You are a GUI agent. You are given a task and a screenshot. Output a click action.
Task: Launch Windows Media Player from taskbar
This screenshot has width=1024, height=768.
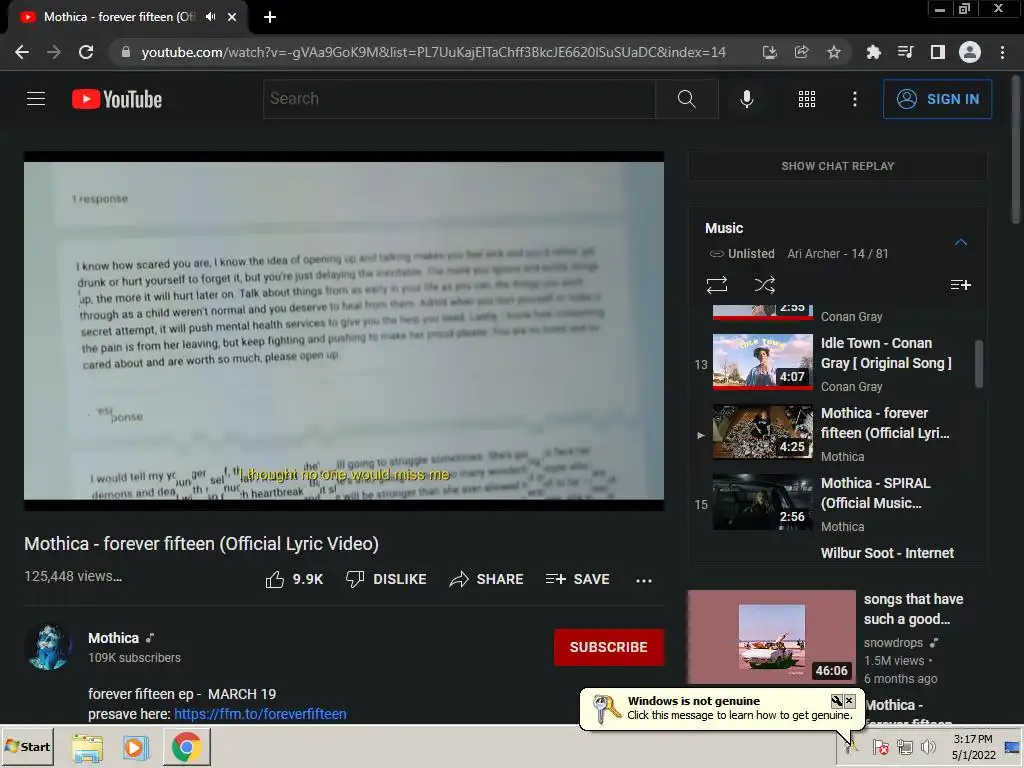(x=136, y=748)
